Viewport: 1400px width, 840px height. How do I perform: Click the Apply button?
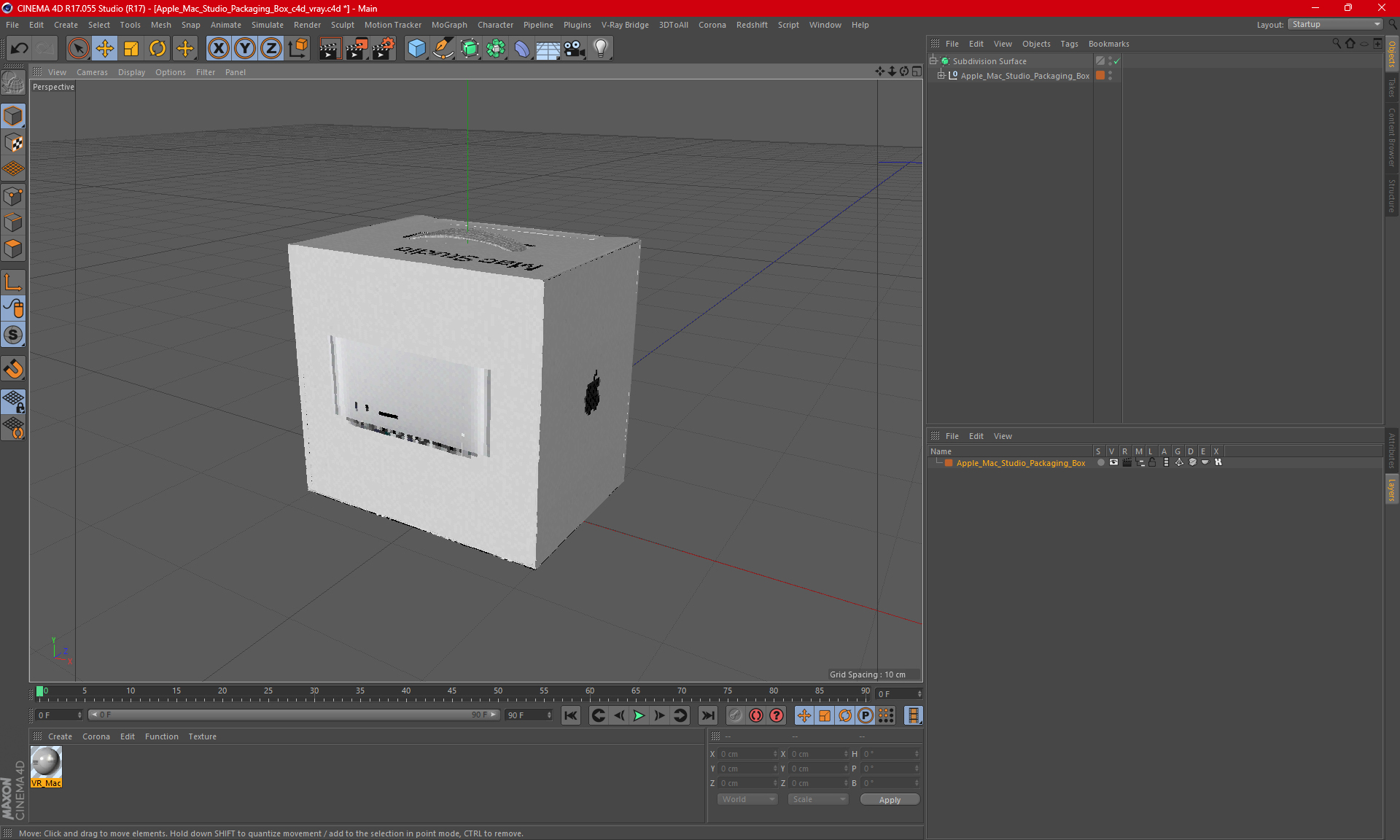coord(889,800)
